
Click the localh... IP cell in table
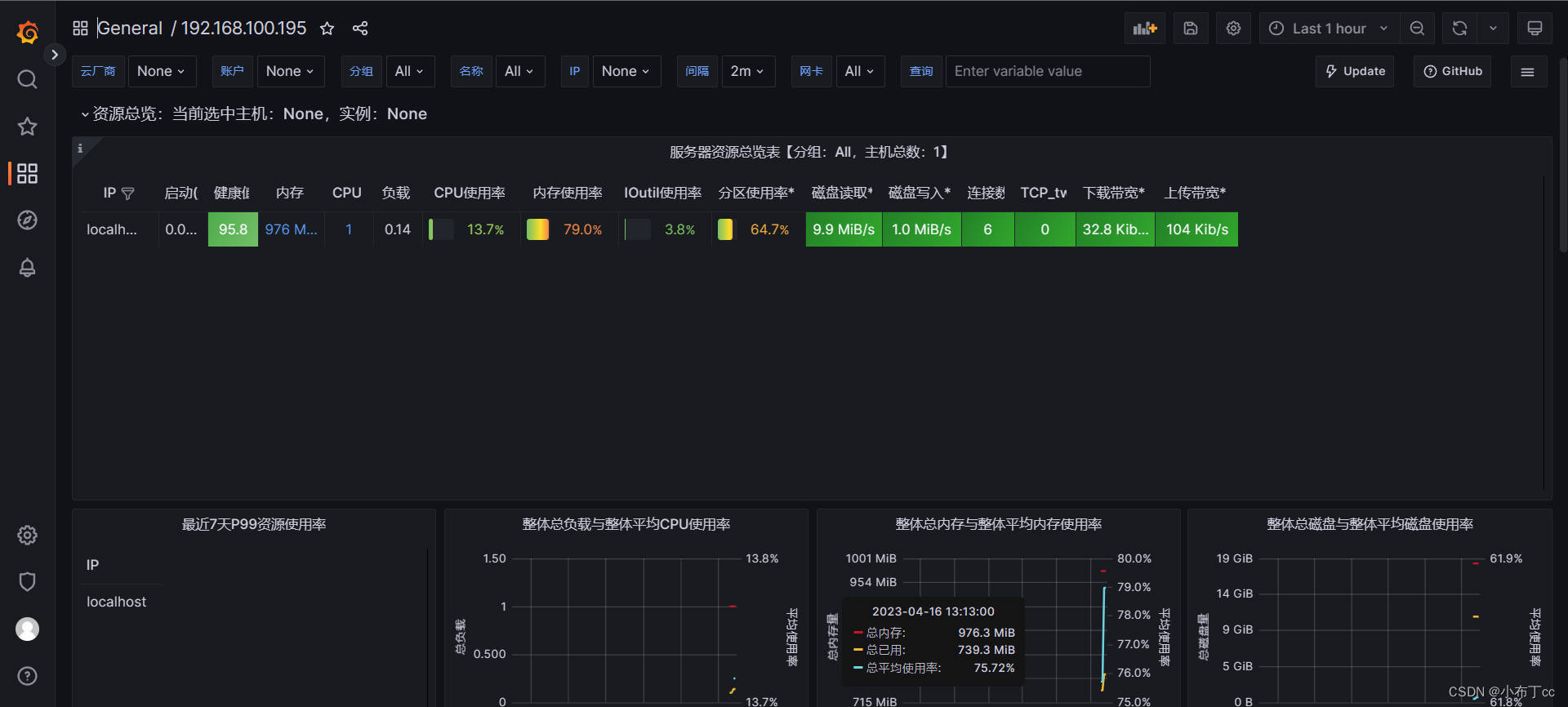pyautogui.click(x=112, y=229)
